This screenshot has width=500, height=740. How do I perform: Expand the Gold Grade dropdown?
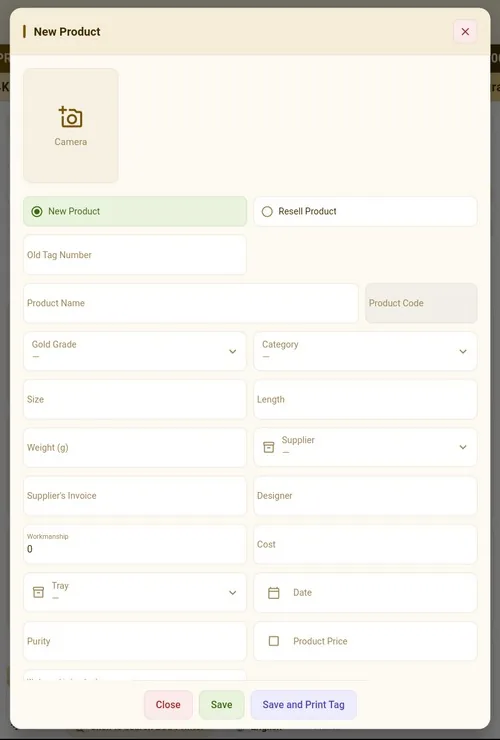(x=135, y=351)
